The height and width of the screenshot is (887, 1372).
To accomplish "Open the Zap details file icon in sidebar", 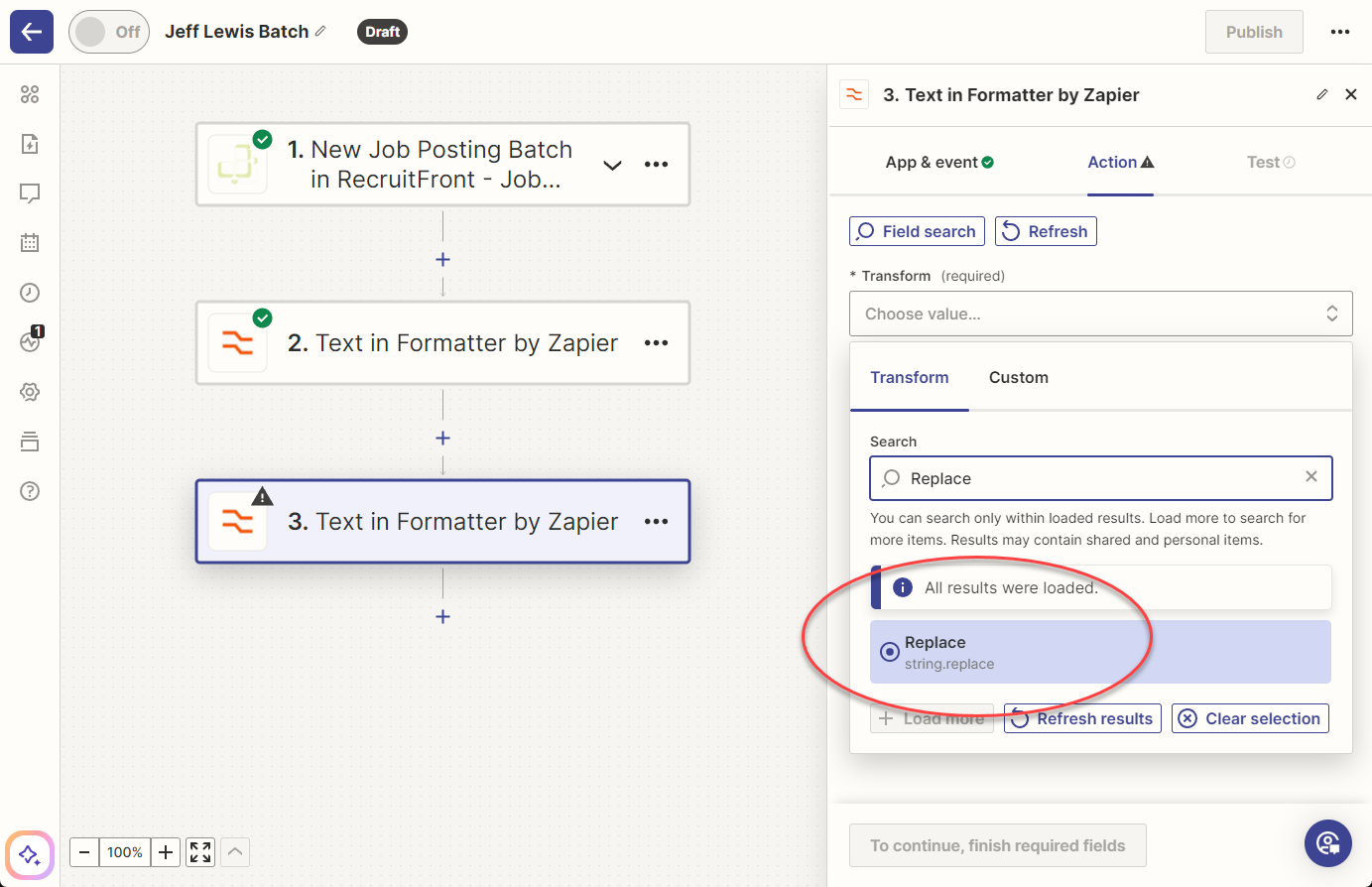I will 30,144.
